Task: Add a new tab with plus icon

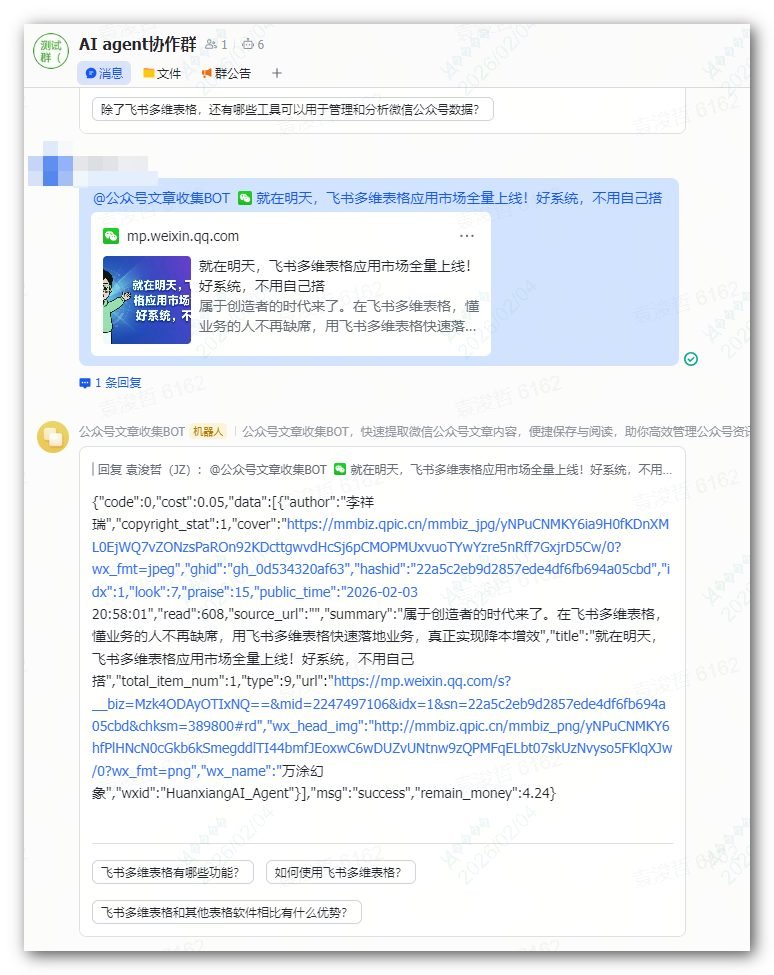Action: point(277,73)
